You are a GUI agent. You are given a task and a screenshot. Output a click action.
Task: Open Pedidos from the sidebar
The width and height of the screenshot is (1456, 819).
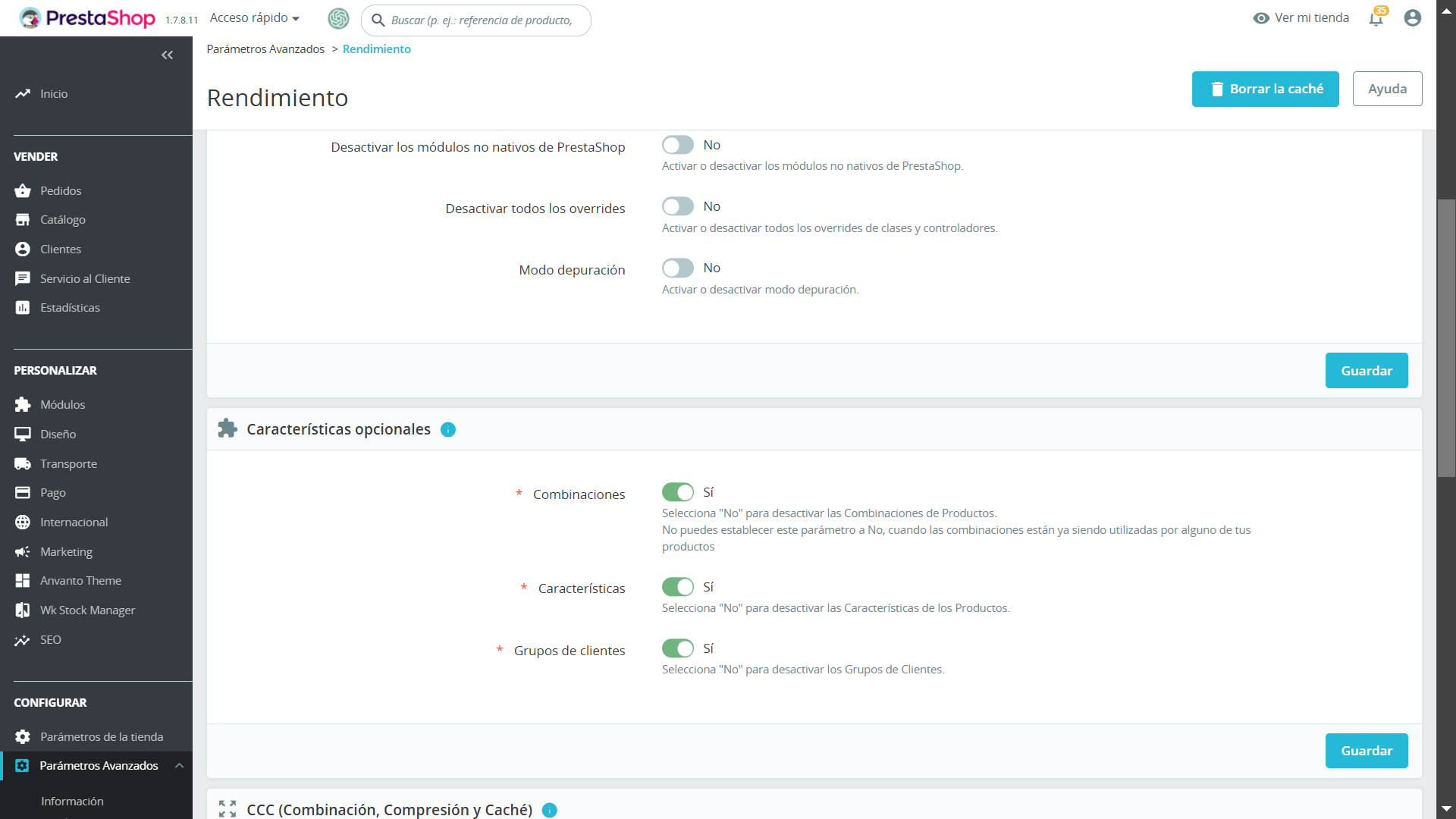pos(61,191)
